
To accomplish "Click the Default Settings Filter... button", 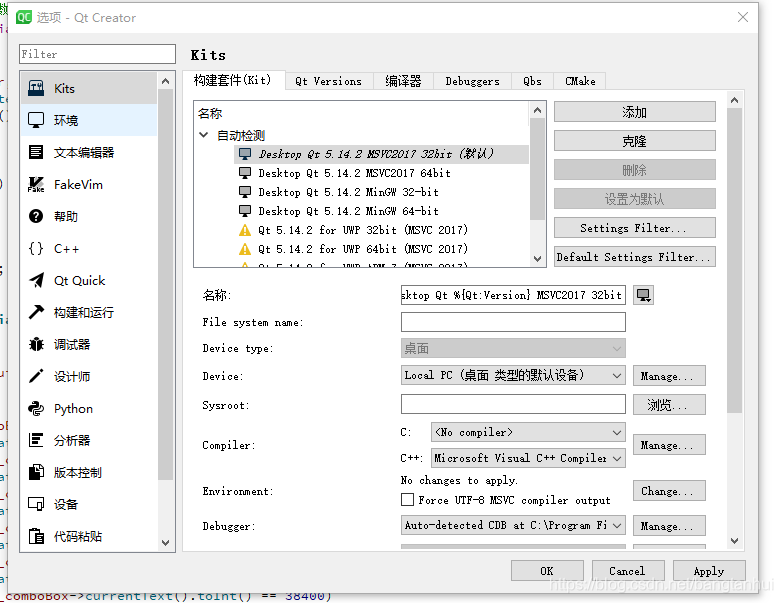I will (x=635, y=257).
